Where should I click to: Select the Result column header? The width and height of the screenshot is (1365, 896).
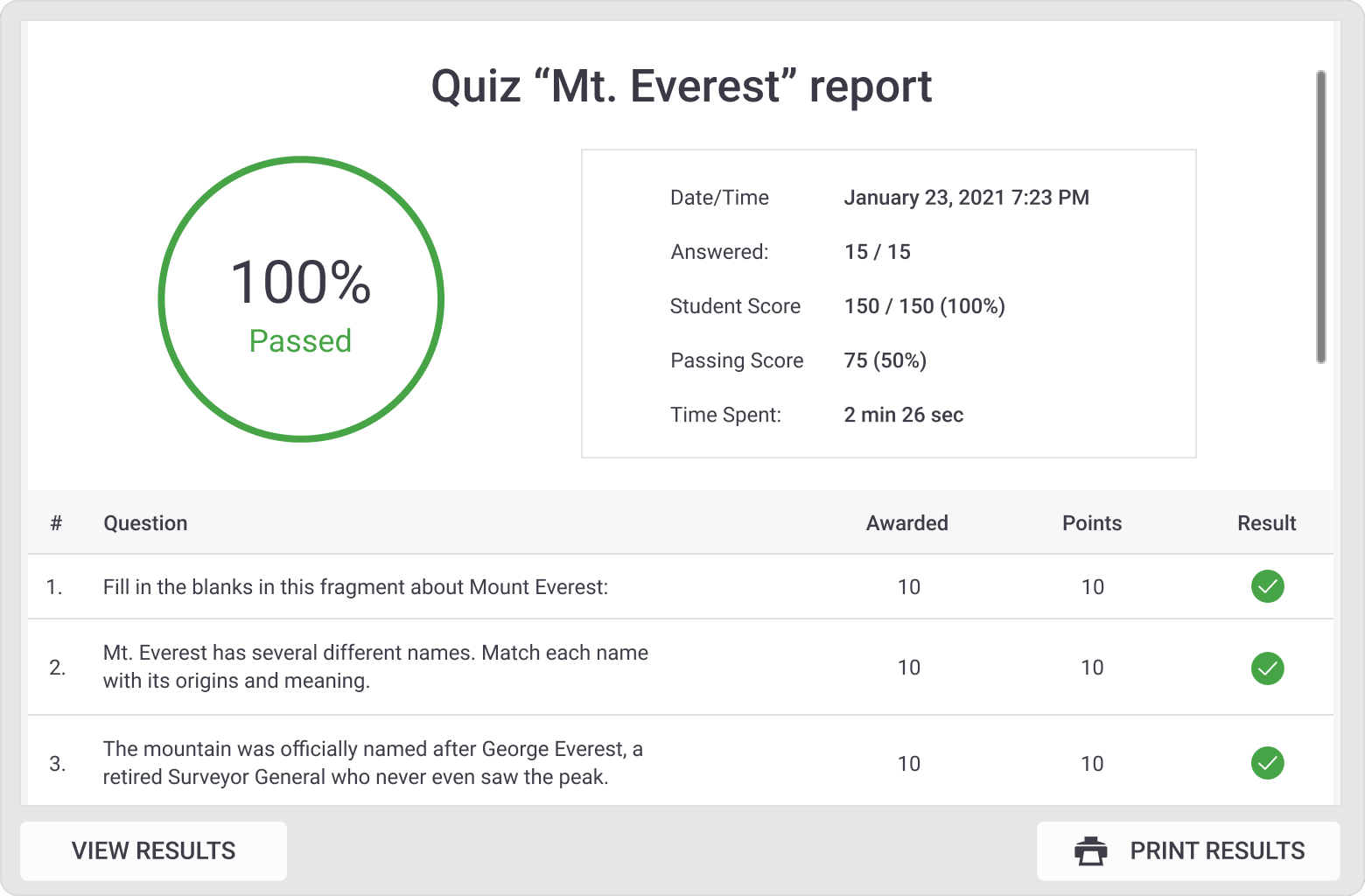coord(1266,522)
